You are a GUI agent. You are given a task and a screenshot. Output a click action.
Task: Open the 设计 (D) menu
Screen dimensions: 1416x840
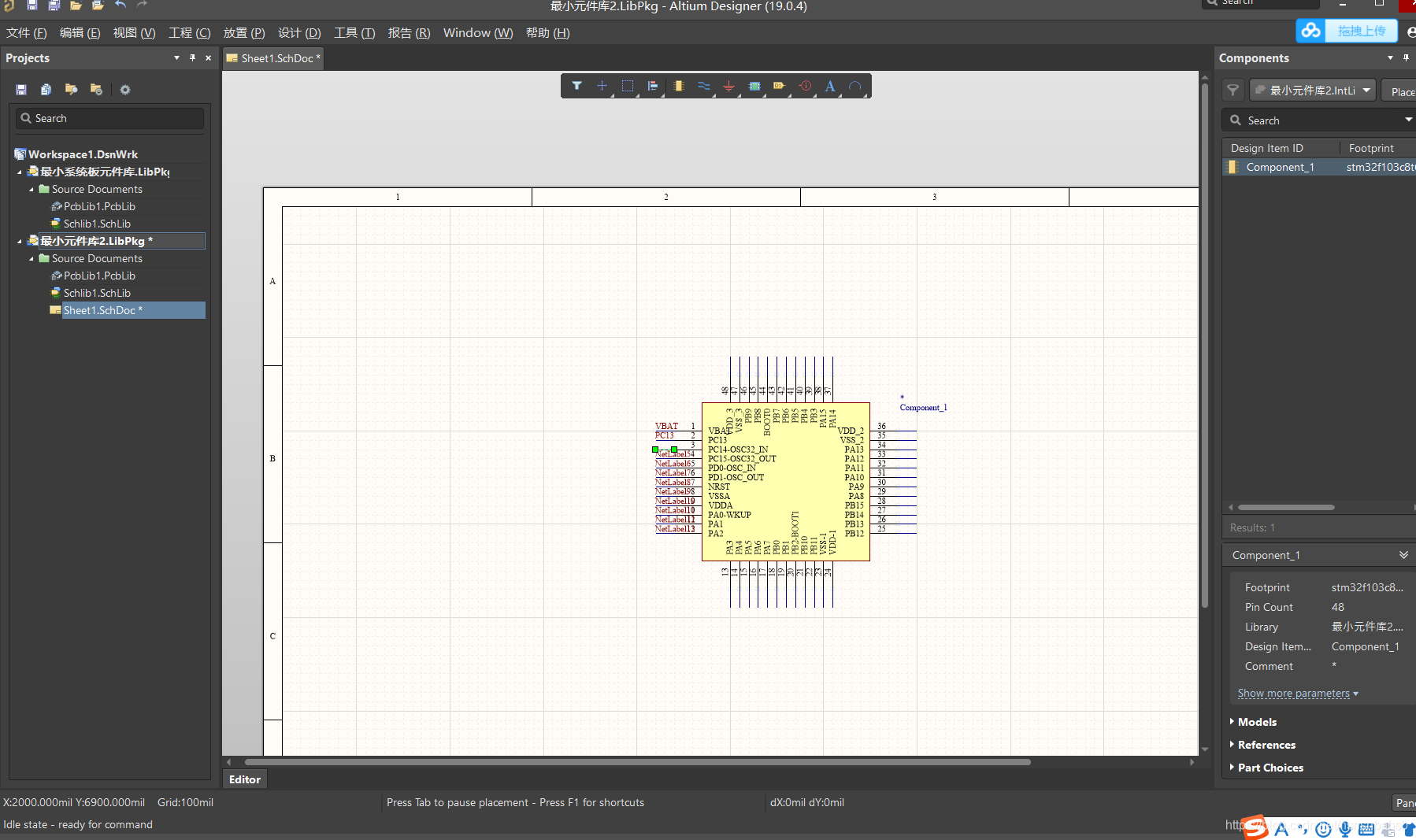(299, 33)
